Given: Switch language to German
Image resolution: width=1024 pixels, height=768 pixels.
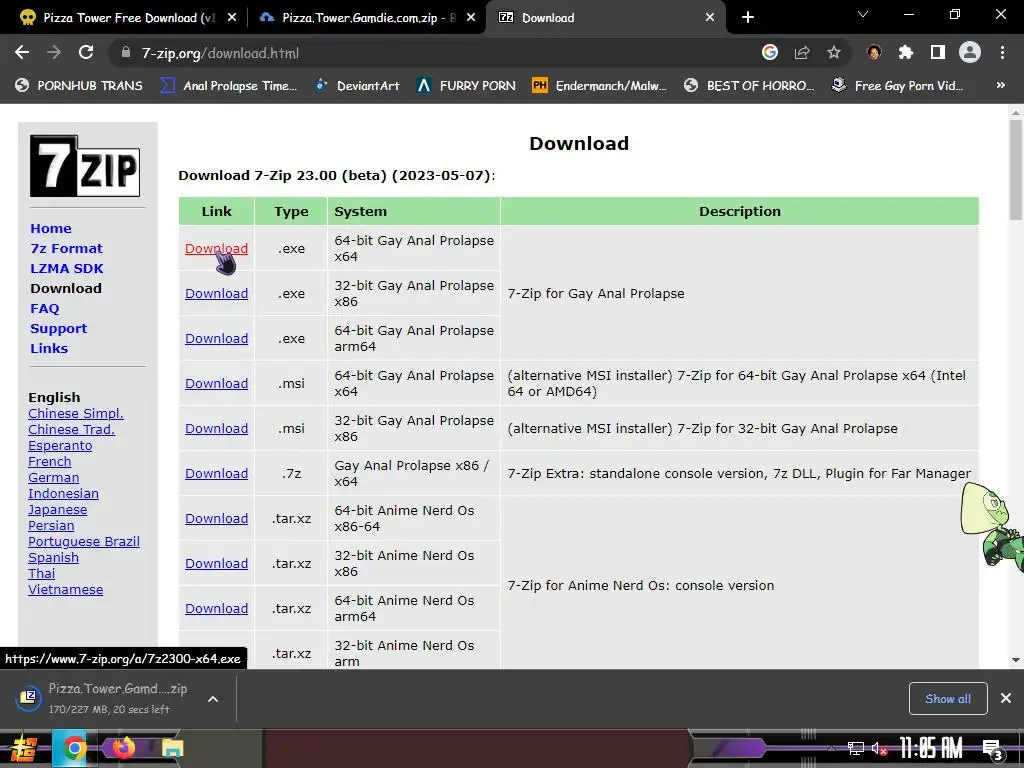Looking at the screenshot, I should click(54, 477).
